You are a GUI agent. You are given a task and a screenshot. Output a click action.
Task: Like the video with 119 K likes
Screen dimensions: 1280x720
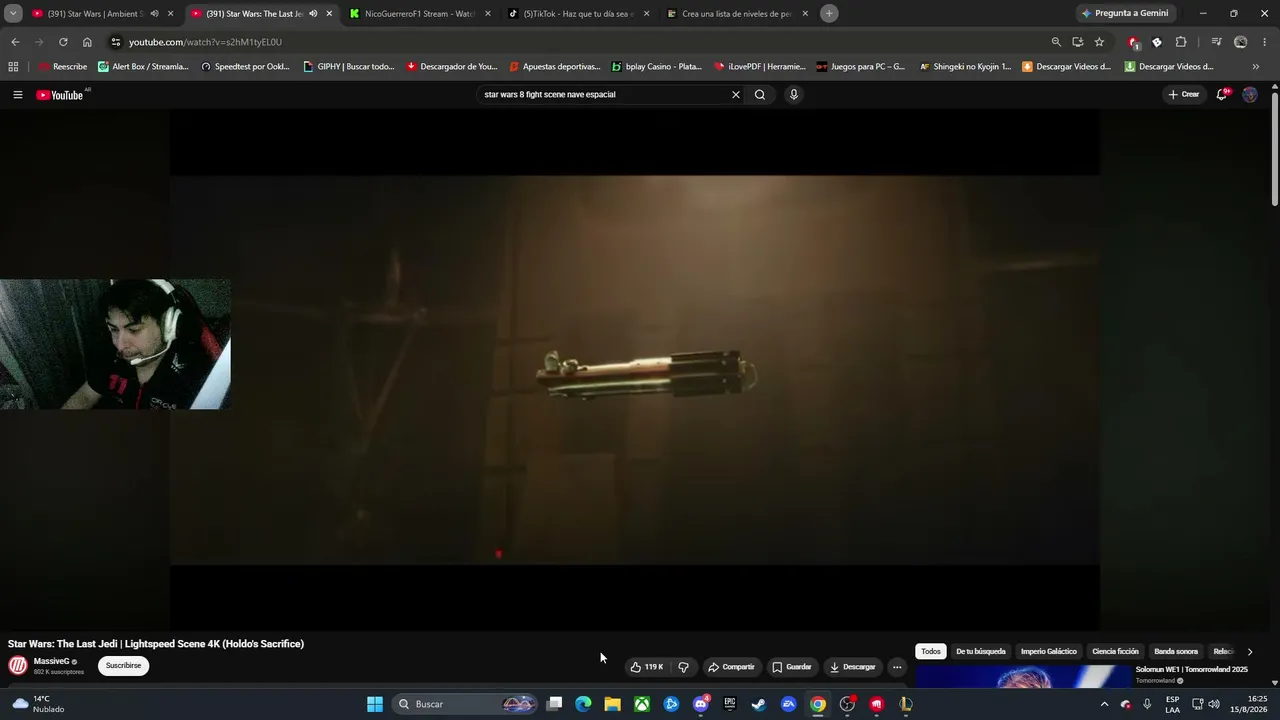(647, 667)
